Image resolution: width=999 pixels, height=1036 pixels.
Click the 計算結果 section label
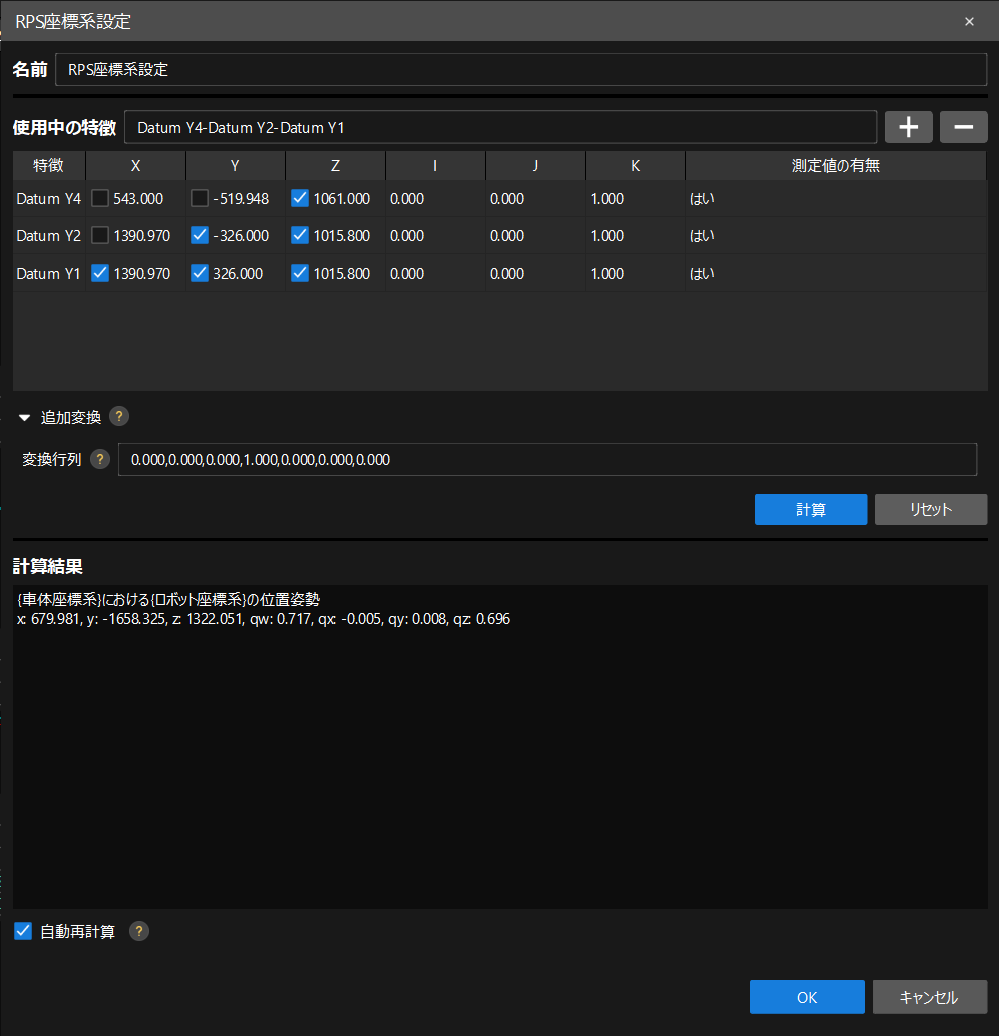tap(48, 566)
